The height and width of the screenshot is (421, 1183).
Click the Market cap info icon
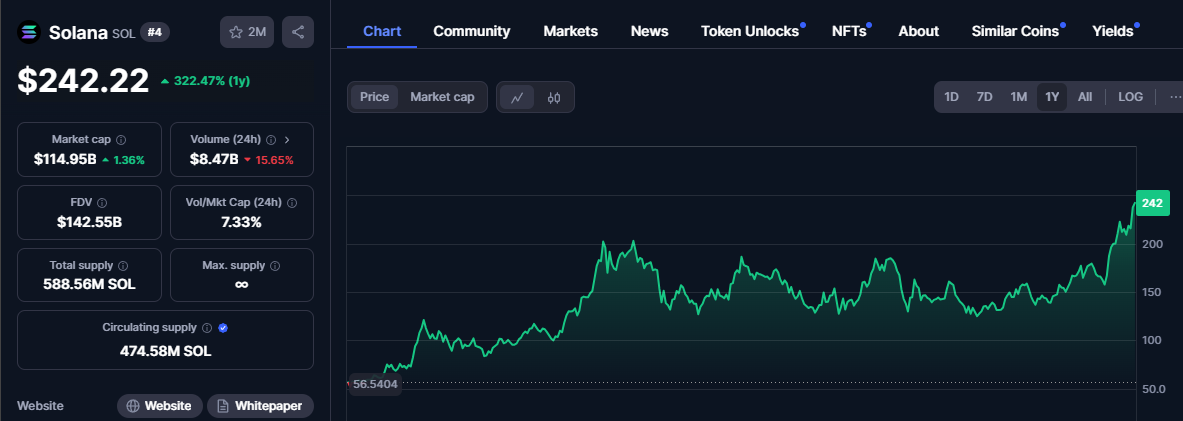point(121,140)
